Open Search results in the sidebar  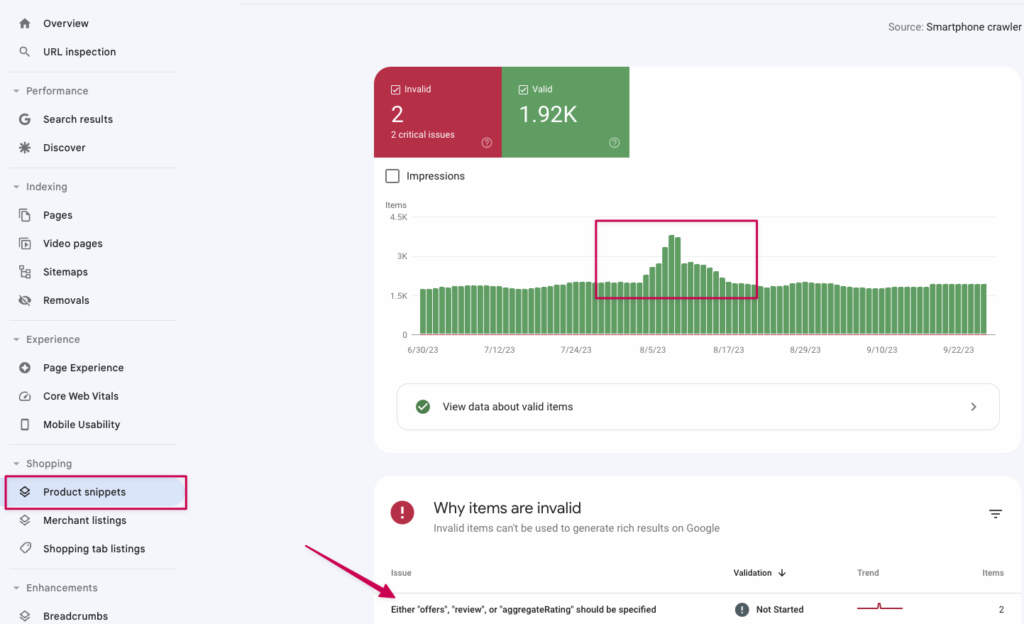[x=77, y=118]
